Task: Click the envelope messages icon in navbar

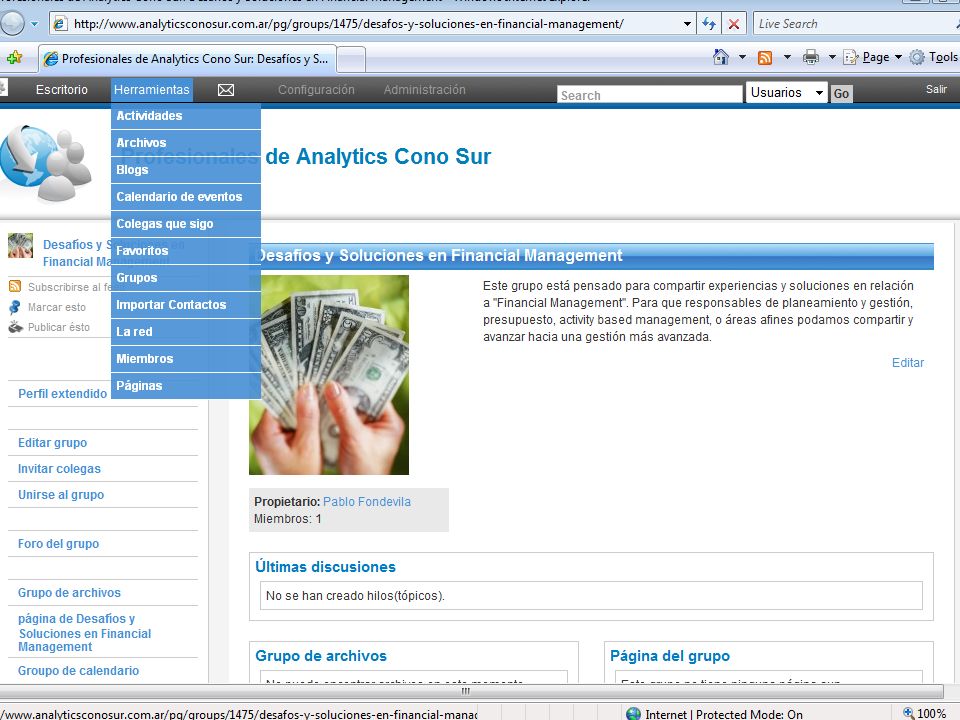Action: point(226,90)
